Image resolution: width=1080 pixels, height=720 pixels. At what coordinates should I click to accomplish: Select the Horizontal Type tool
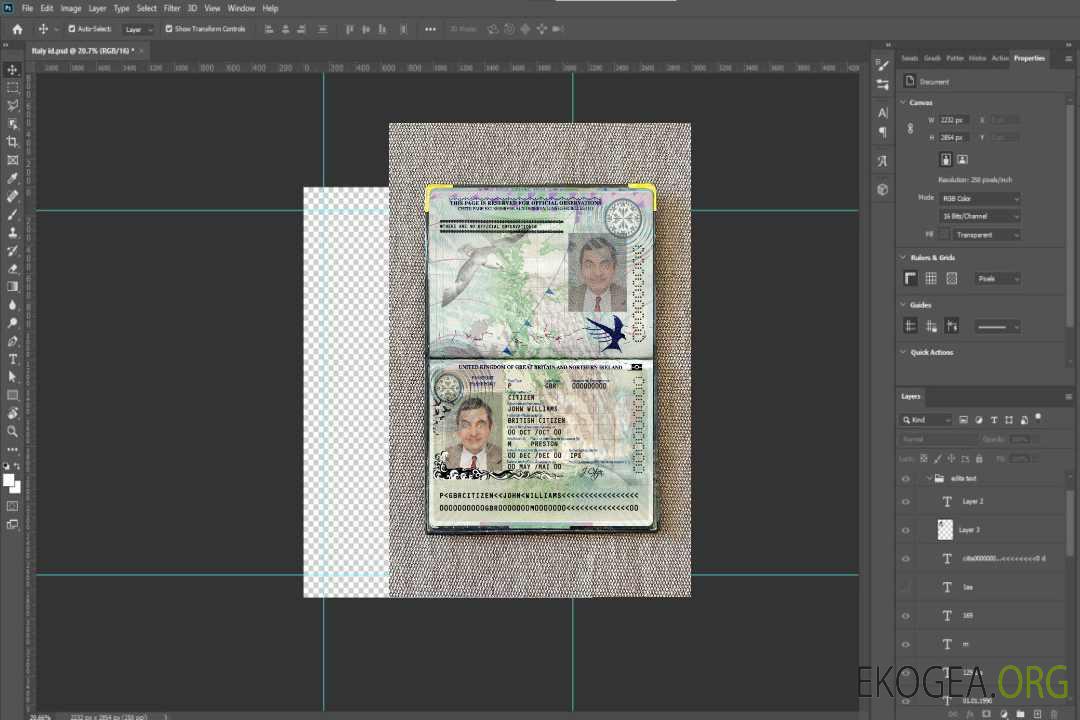[x=12, y=359]
